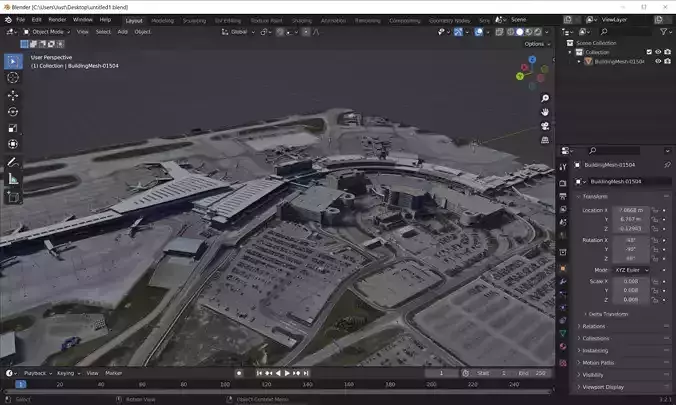Lock Location X value
The height and width of the screenshot is (405, 676).
point(655,210)
